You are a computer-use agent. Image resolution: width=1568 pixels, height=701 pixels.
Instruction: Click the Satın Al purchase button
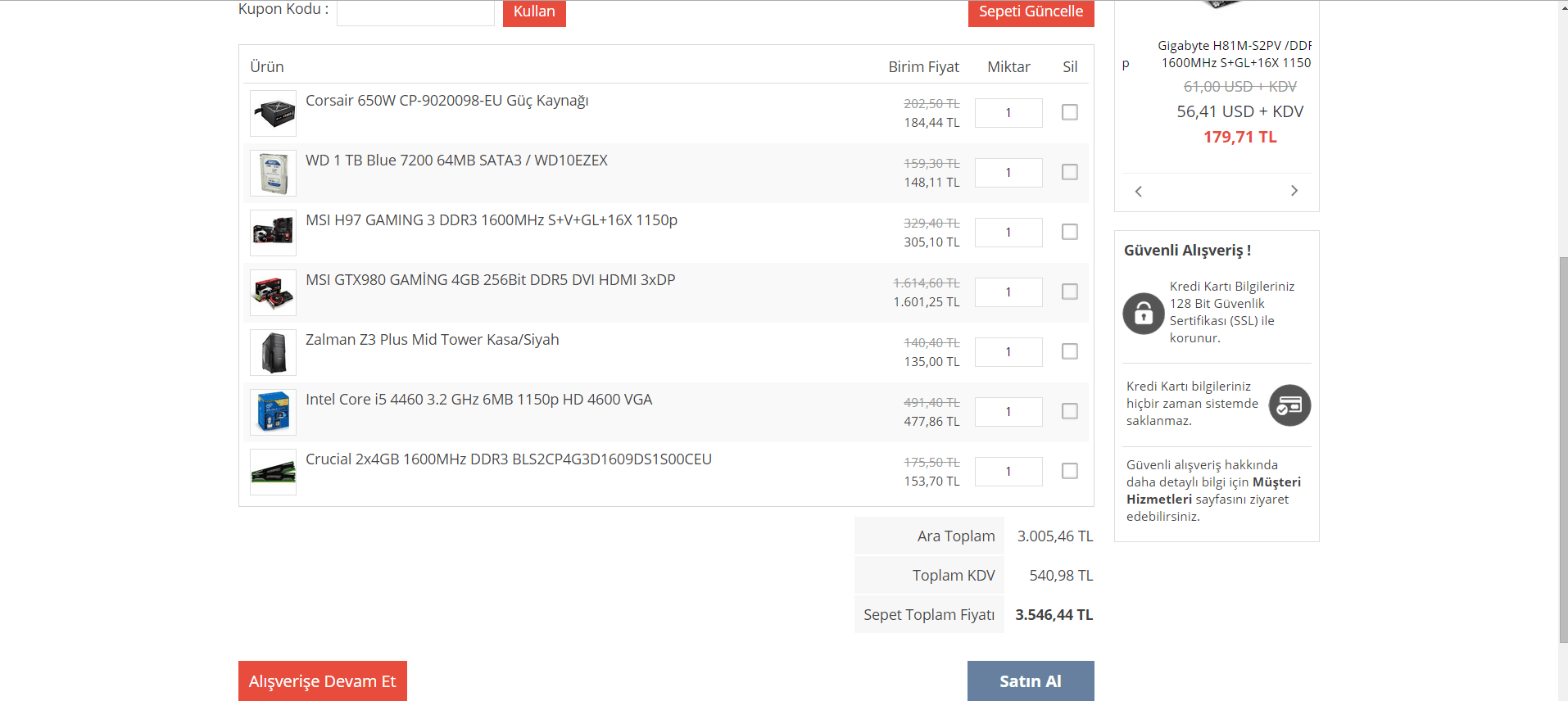1031,681
